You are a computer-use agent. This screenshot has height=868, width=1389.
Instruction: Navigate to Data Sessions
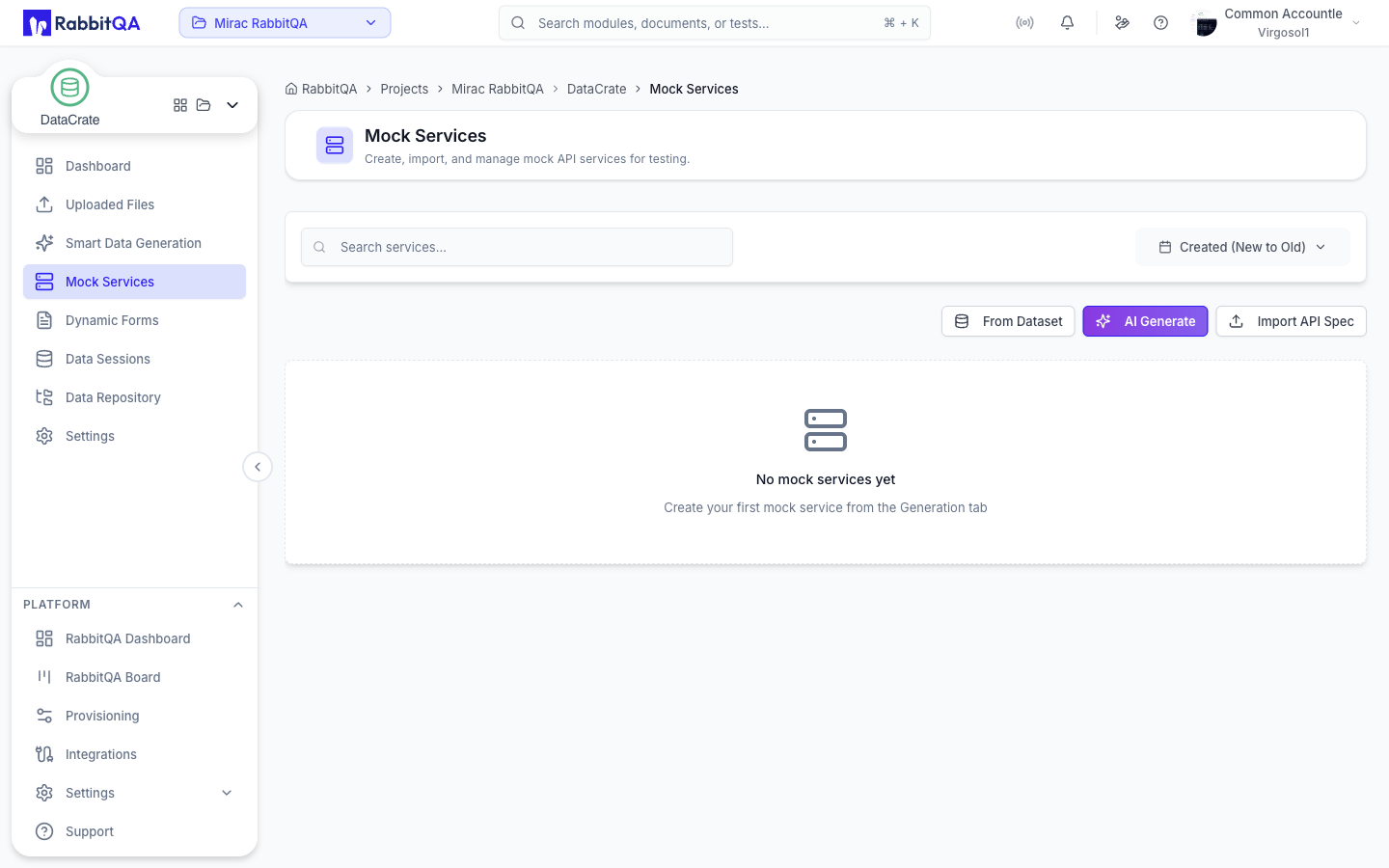point(134,359)
